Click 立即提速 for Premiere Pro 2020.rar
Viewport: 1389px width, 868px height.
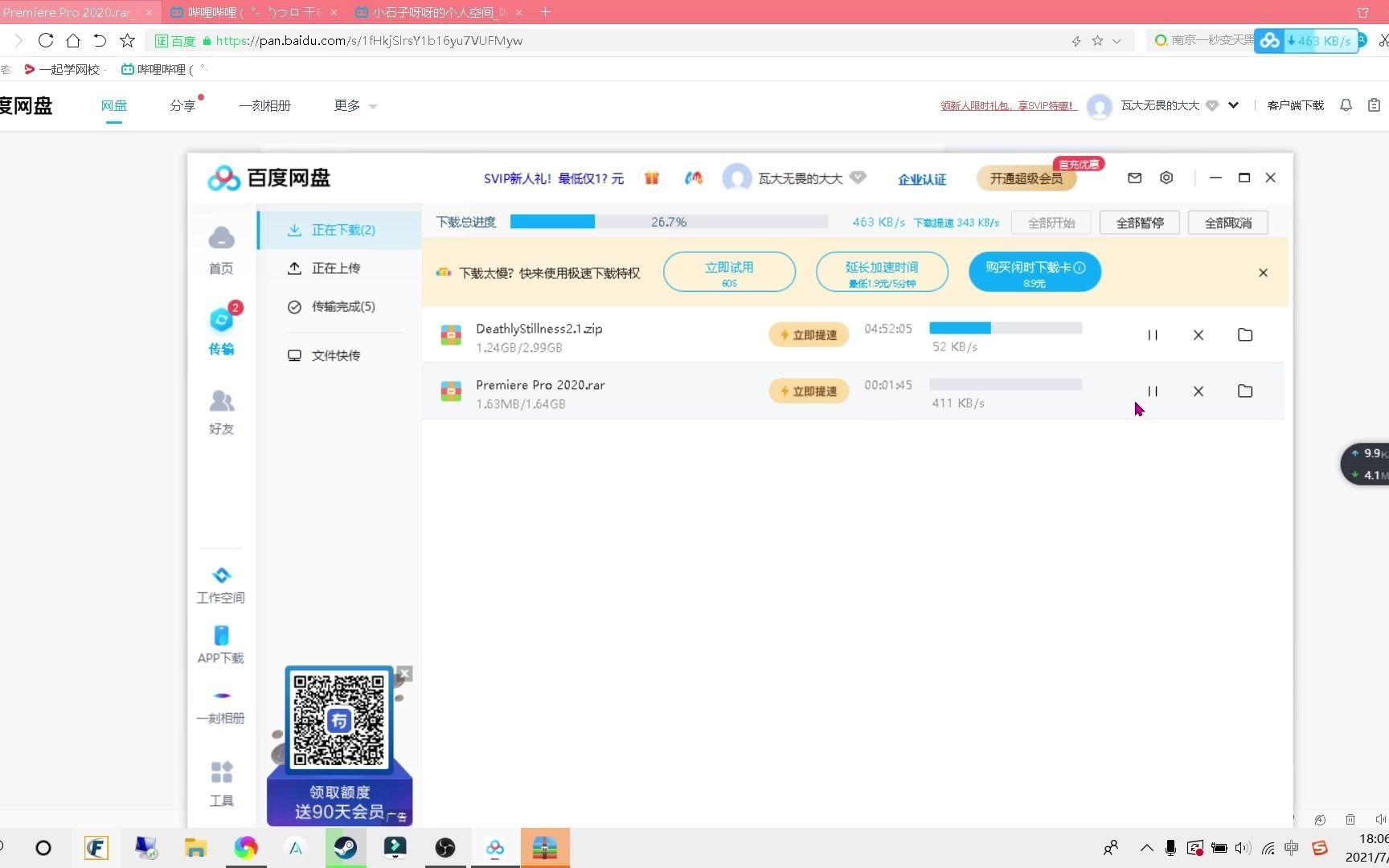(809, 391)
